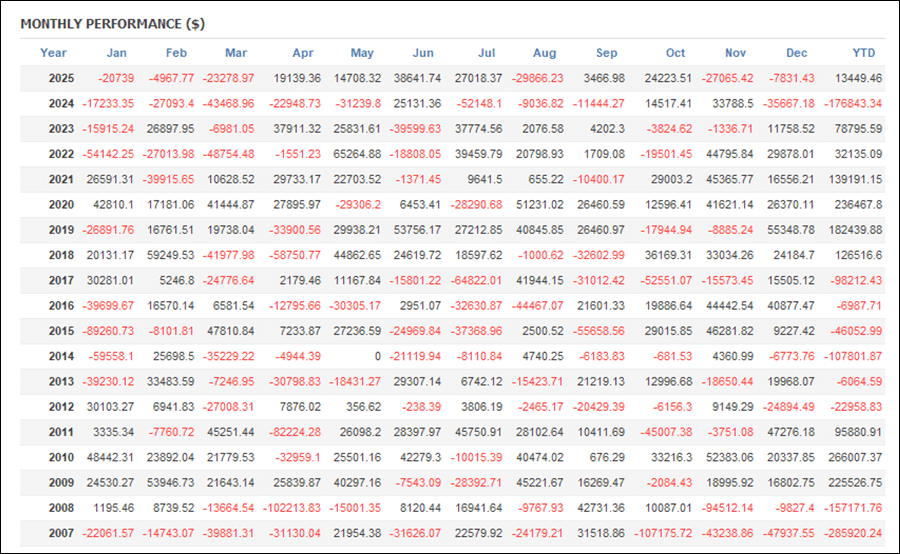
Task: Click the Sep column header
Action: point(606,53)
